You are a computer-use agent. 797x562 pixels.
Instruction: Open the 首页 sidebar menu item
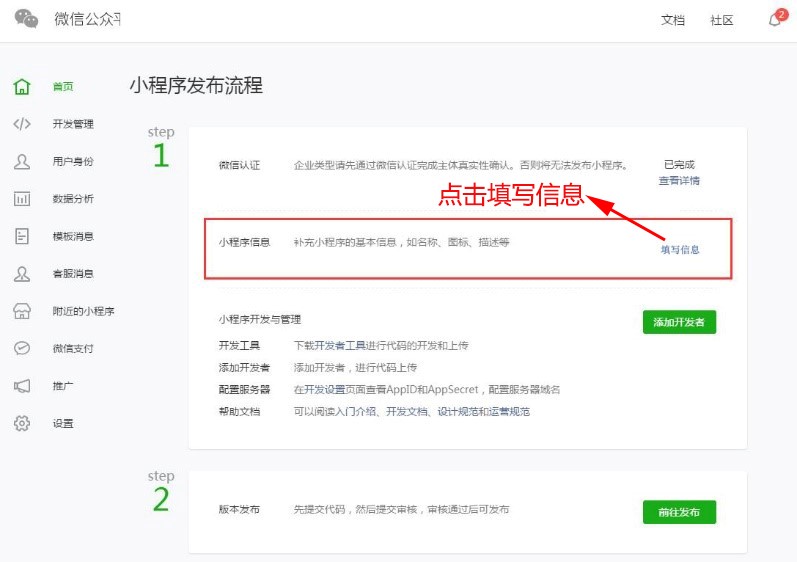click(63, 86)
